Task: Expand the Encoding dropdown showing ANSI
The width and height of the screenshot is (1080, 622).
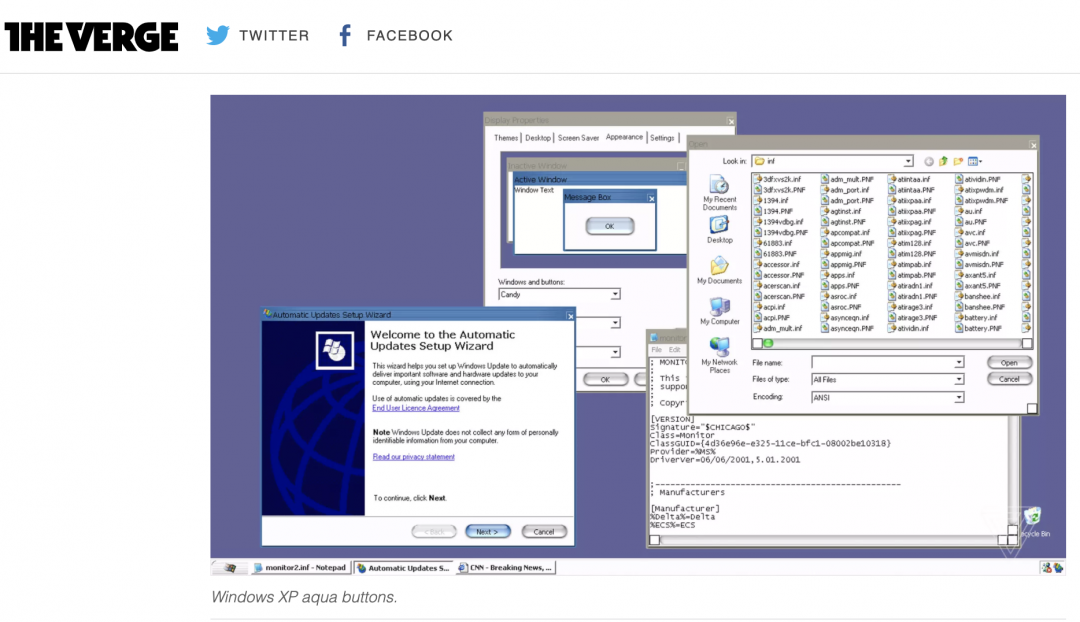Action: (959, 397)
